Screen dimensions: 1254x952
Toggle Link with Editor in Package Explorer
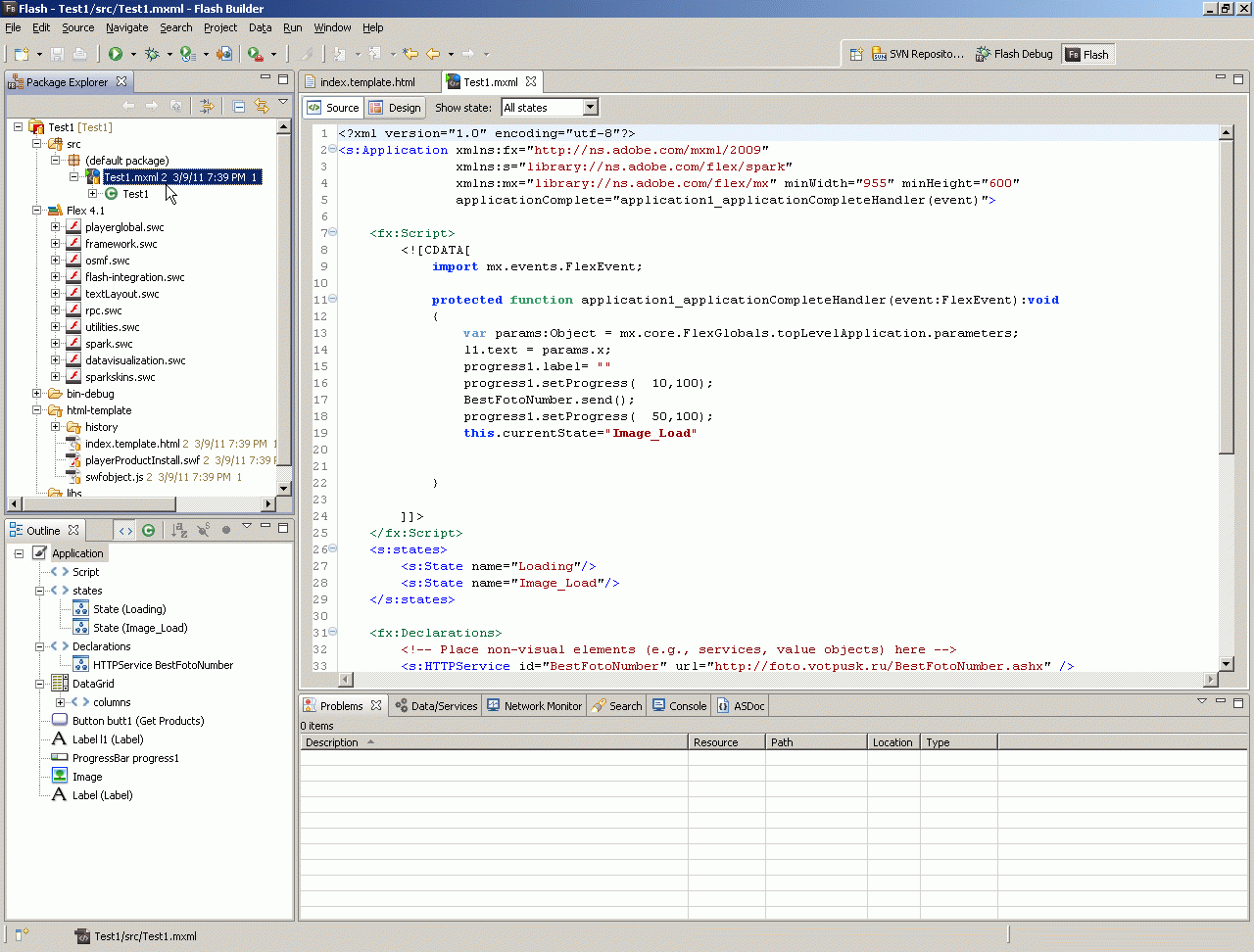click(262, 106)
